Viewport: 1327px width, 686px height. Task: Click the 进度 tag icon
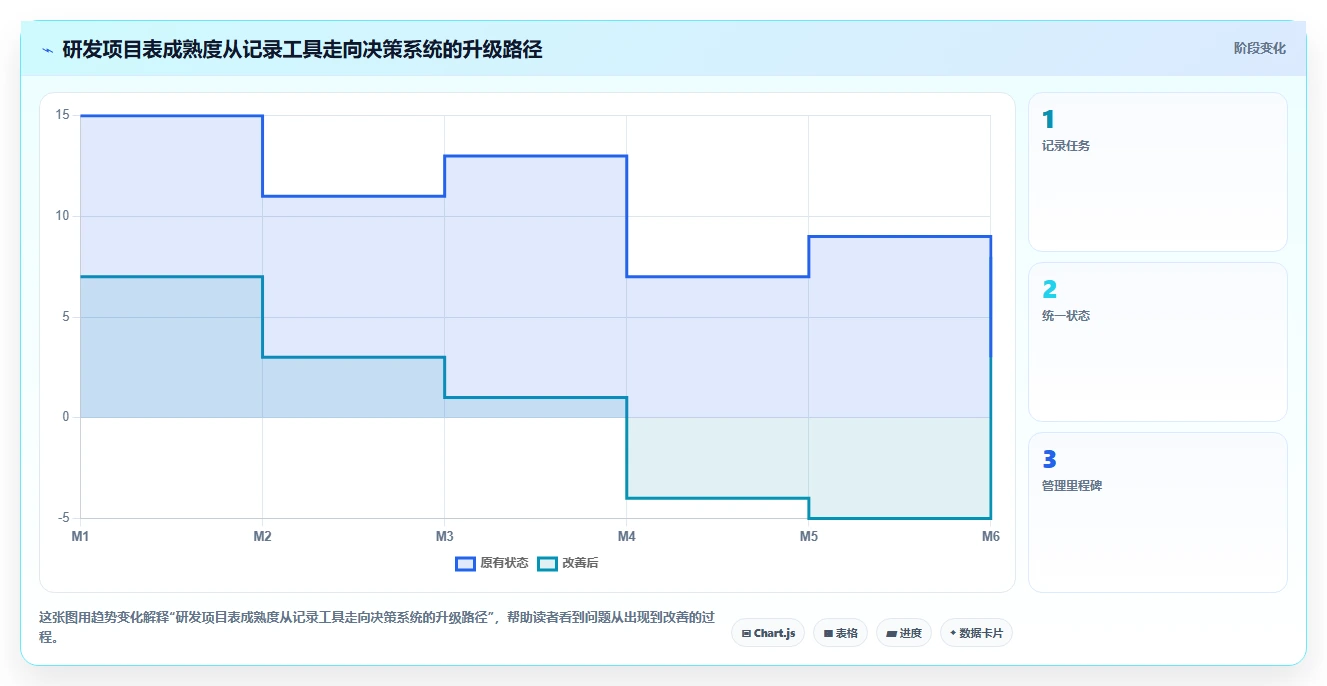coord(891,633)
